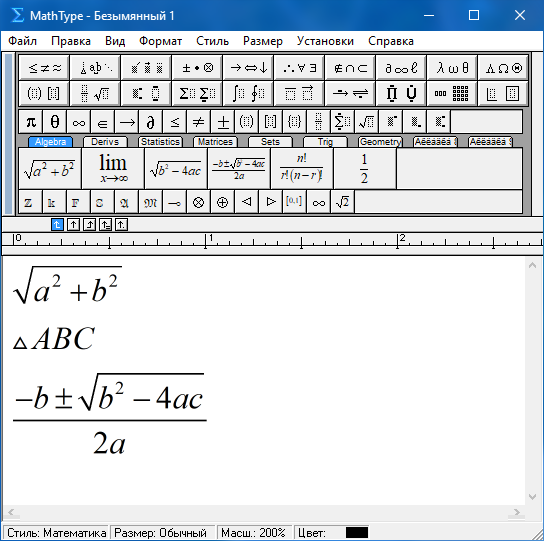544x541 pixels.
Task: Open the Формат menu
Action: click(160, 41)
